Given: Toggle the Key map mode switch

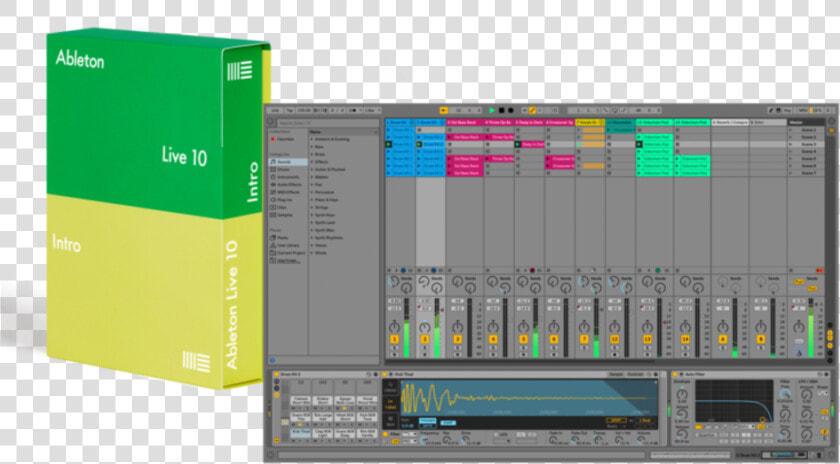Looking at the screenshot, I should 788,110.
